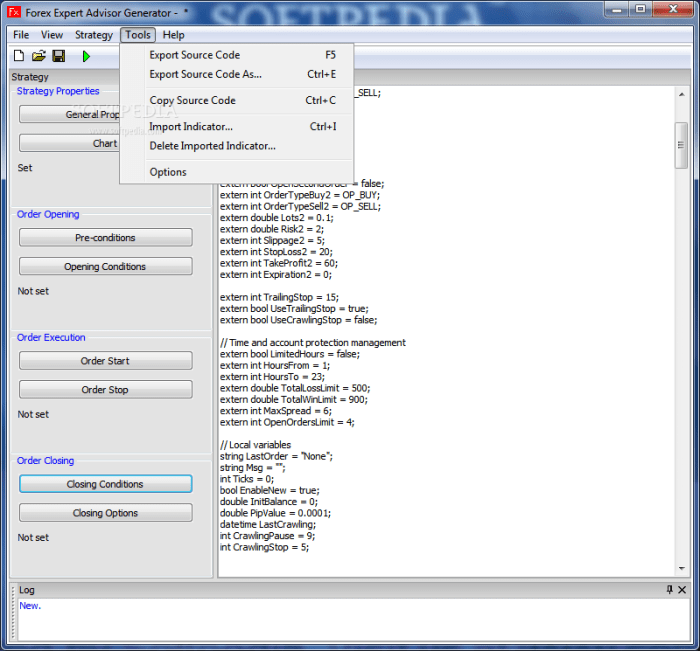
Task: Click the Order Stop button
Action: [x=105, y=390]
